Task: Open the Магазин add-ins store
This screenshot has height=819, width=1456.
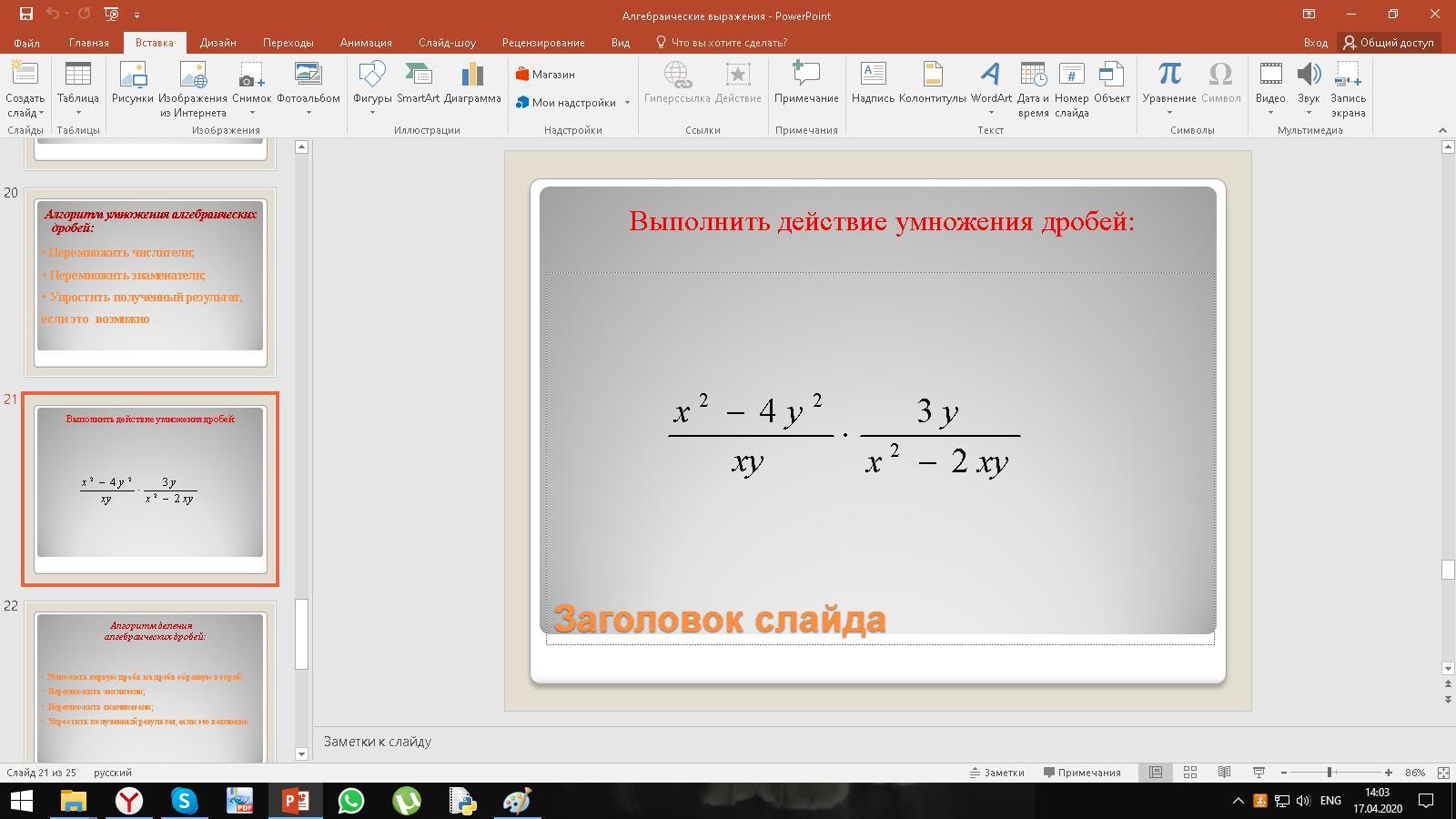Action: (x=545, y=75)
